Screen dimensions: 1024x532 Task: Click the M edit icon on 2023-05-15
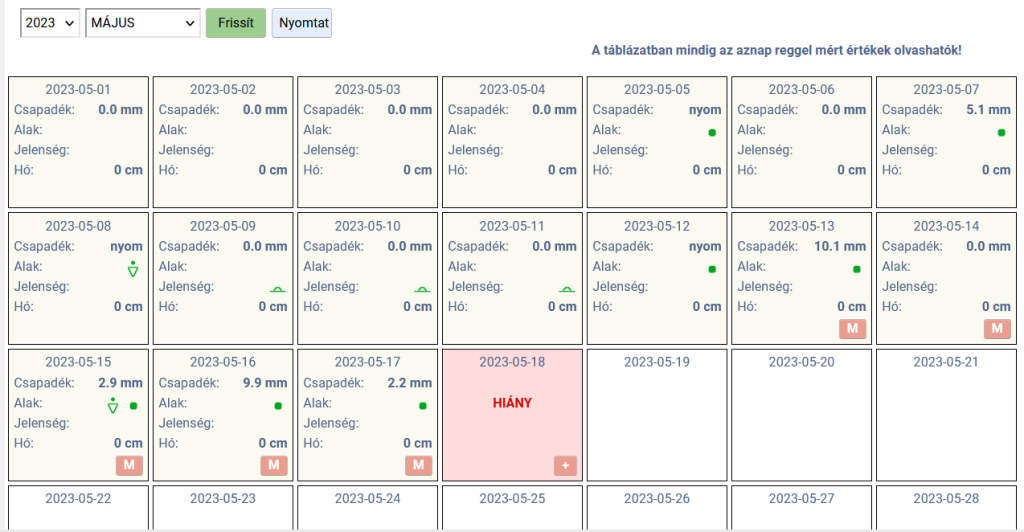[x=129, y=465]
